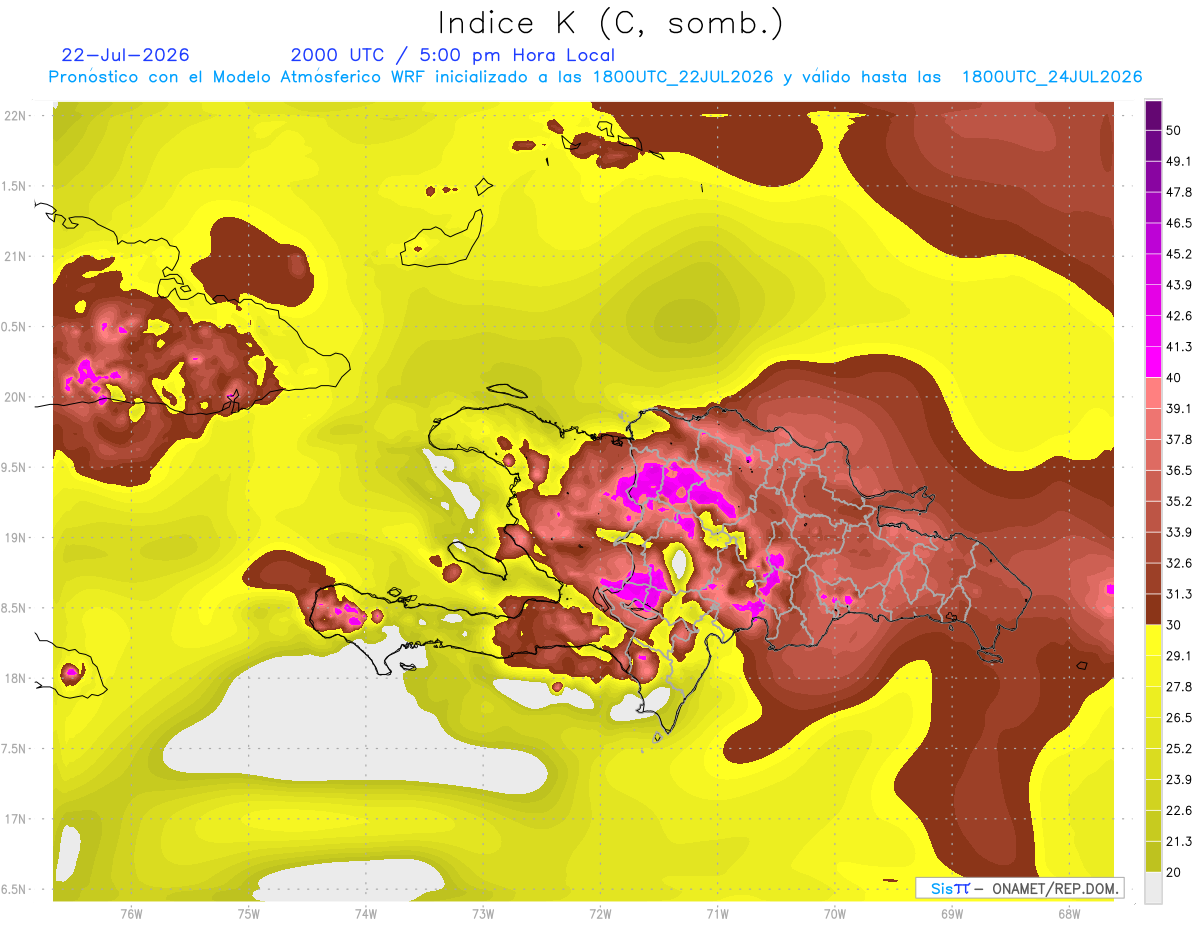Image resolution: width=1200 pixels, height=927 pixels.
Task: Click the legend value '22.6'
Action: (x=1179, y=810)
